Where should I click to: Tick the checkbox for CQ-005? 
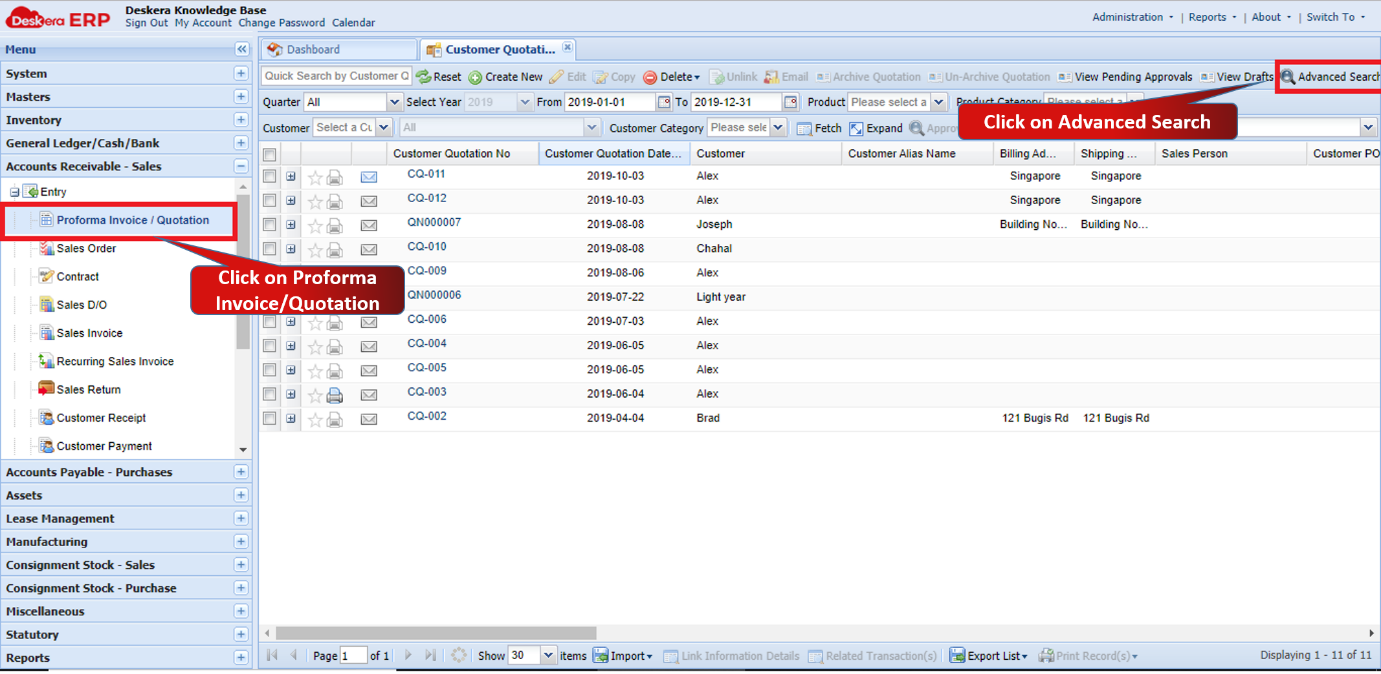(269, 370)
